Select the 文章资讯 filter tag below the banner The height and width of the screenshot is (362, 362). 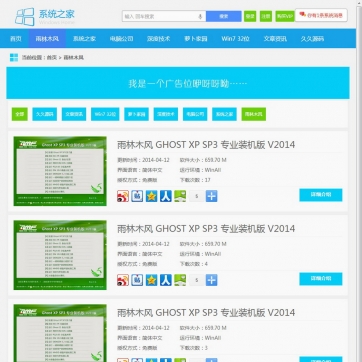click(x=74, y=114)
